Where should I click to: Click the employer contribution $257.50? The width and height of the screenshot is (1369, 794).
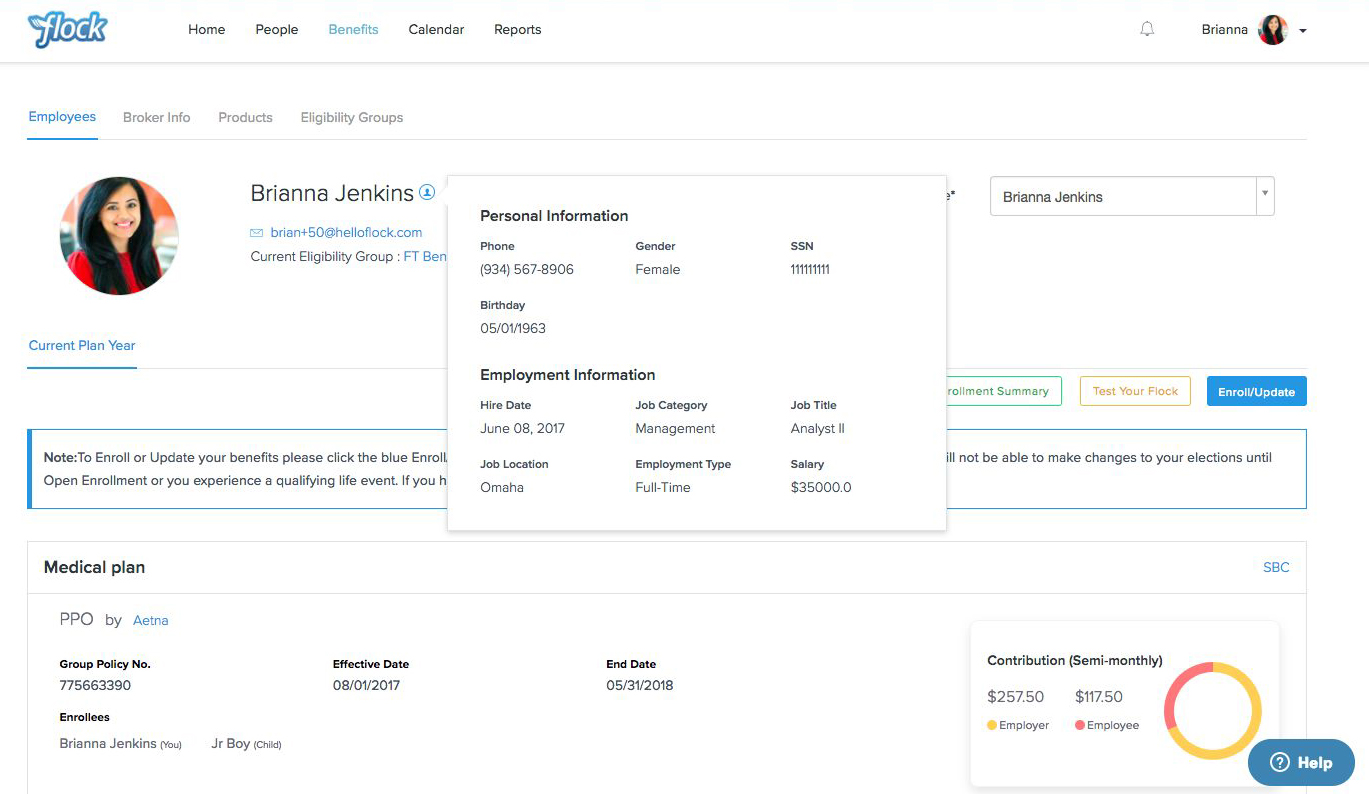click(x=1015, y=697)
